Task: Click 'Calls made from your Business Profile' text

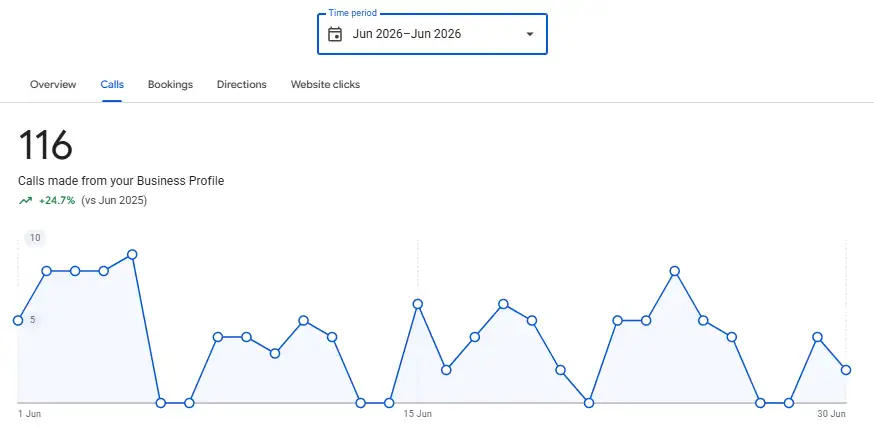Action: tap(121, 181)
